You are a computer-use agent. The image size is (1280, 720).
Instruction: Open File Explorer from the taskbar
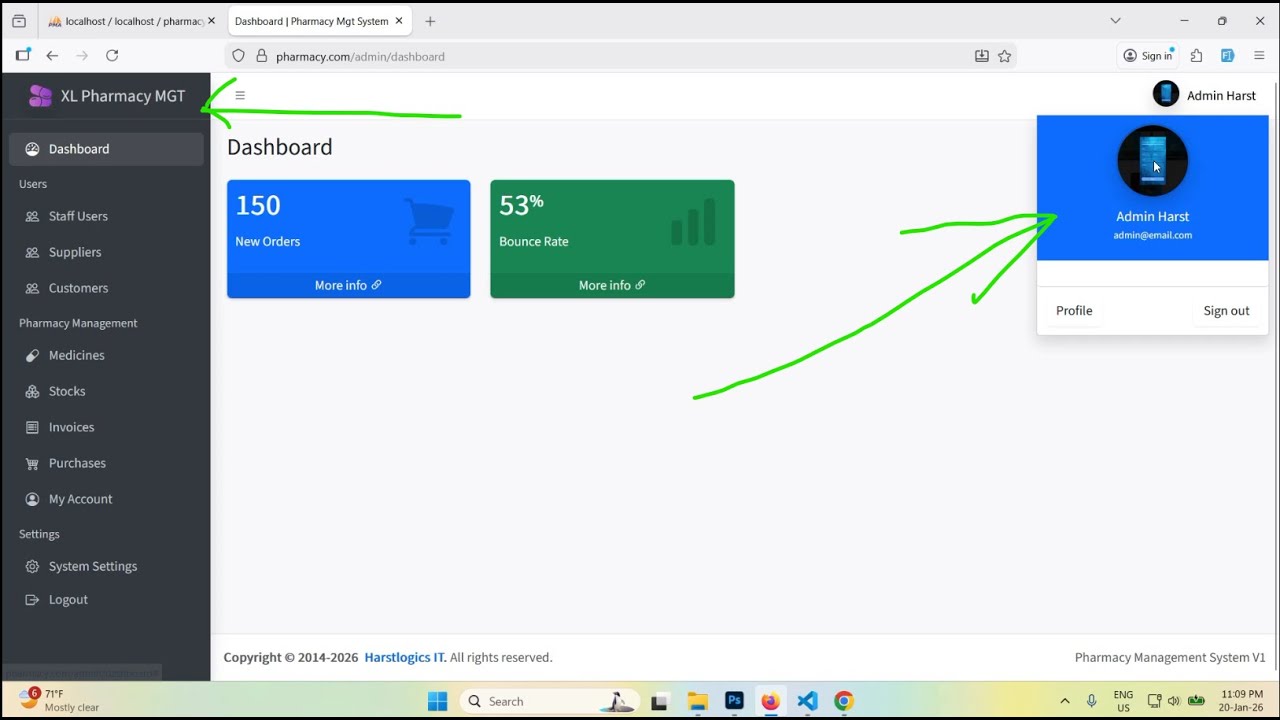pos(697,701)
